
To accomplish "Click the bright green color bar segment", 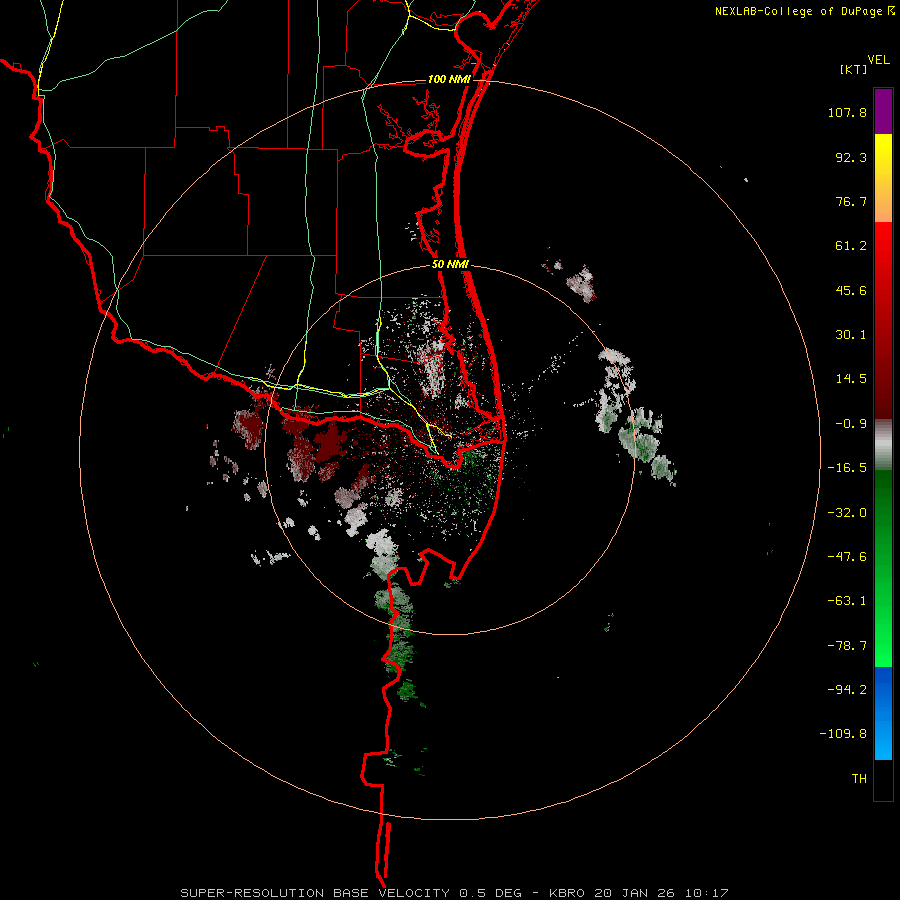I will 883,568.
